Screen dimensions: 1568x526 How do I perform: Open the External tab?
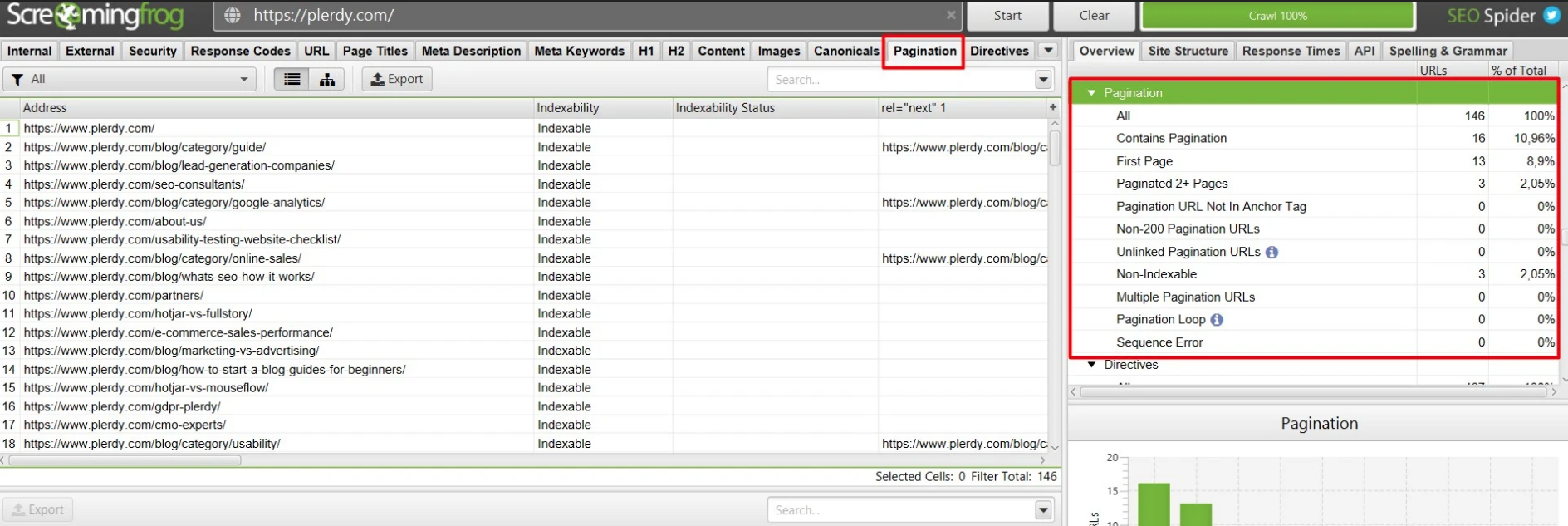[x=90, y=51]
